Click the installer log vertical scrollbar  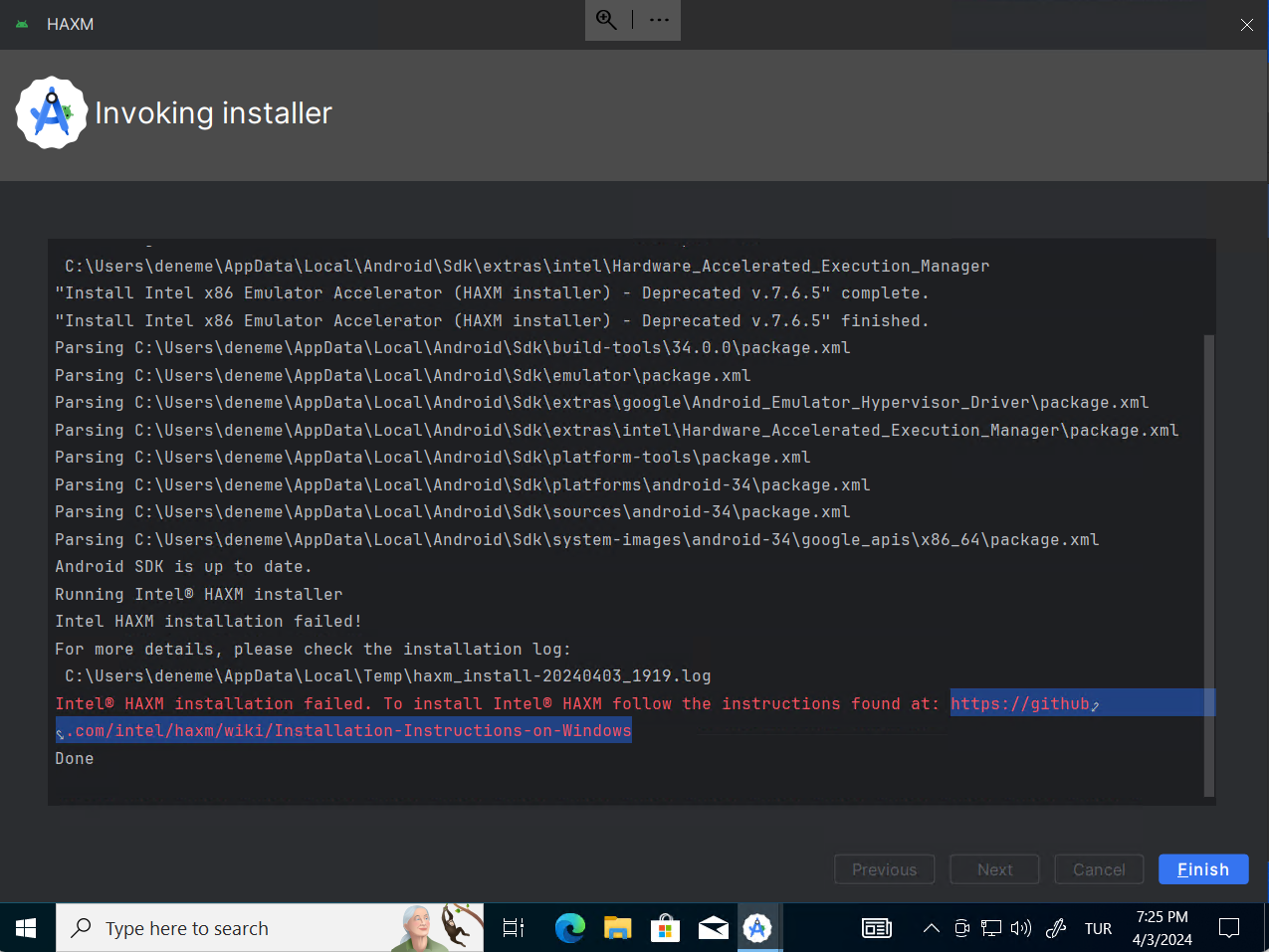point(1209,565)
